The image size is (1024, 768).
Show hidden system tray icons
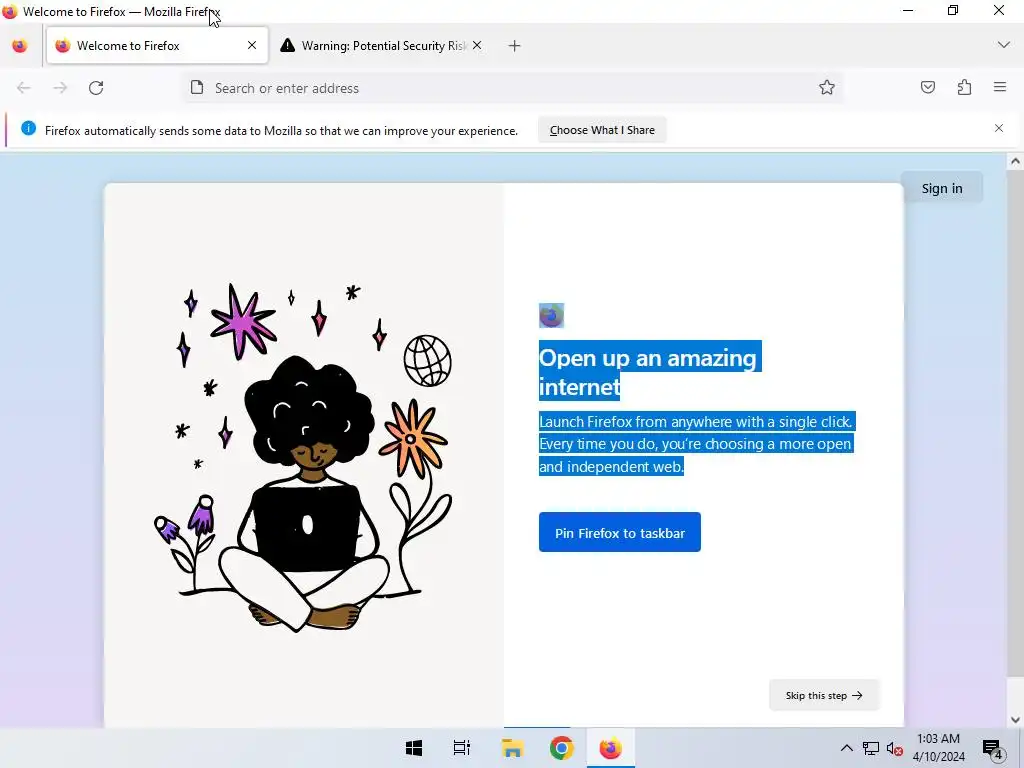846,748
